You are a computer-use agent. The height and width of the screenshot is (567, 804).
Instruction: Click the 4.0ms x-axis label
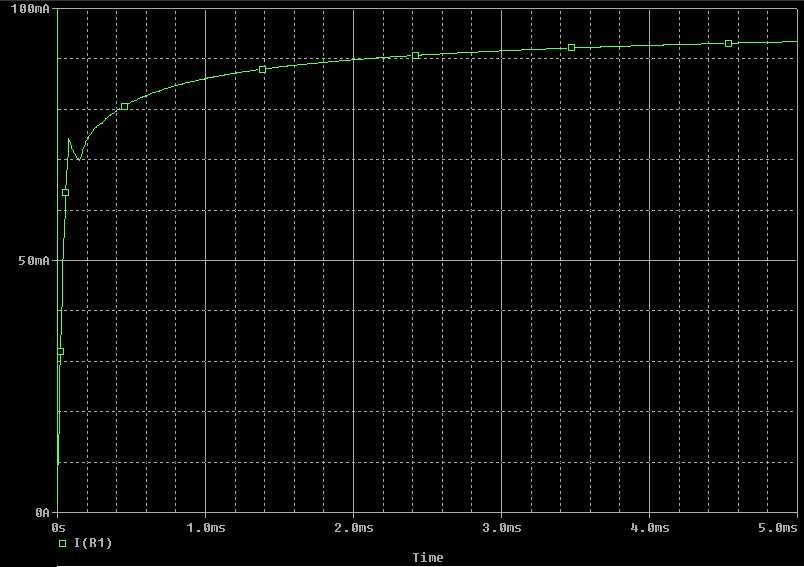pyautogui.click(x=650, y=528)
